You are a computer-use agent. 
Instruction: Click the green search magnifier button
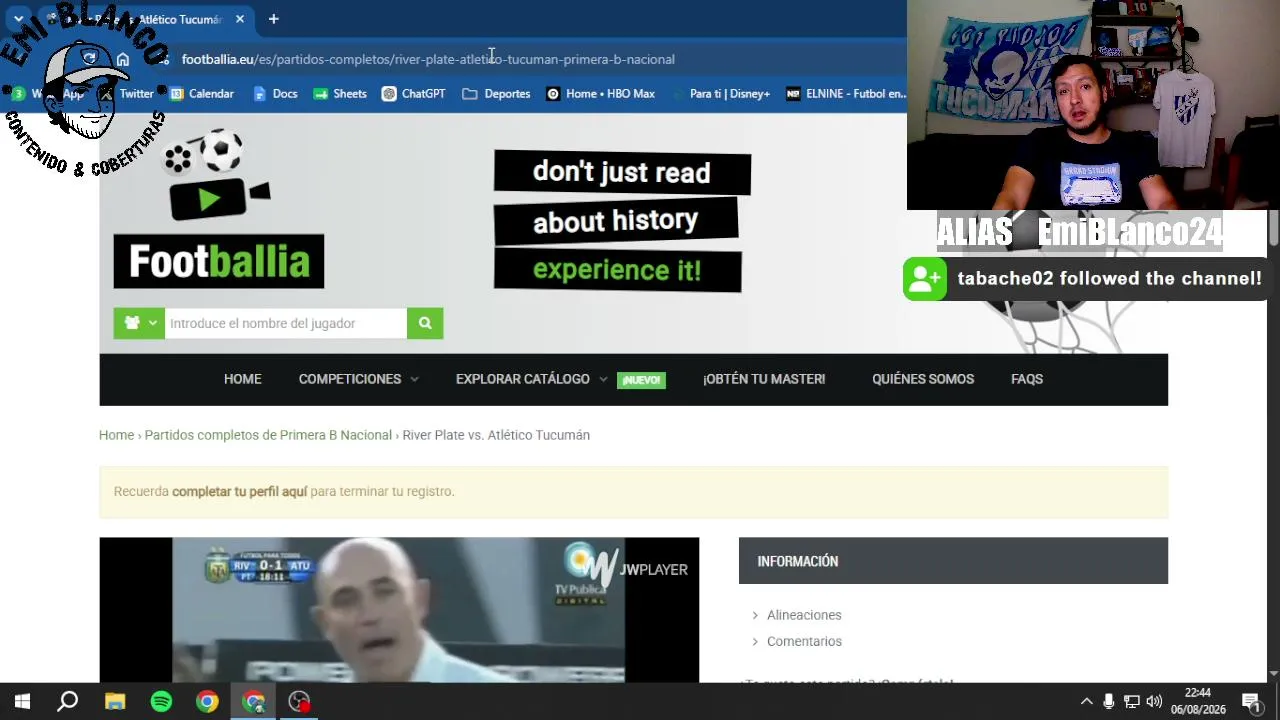coord(425,323)
